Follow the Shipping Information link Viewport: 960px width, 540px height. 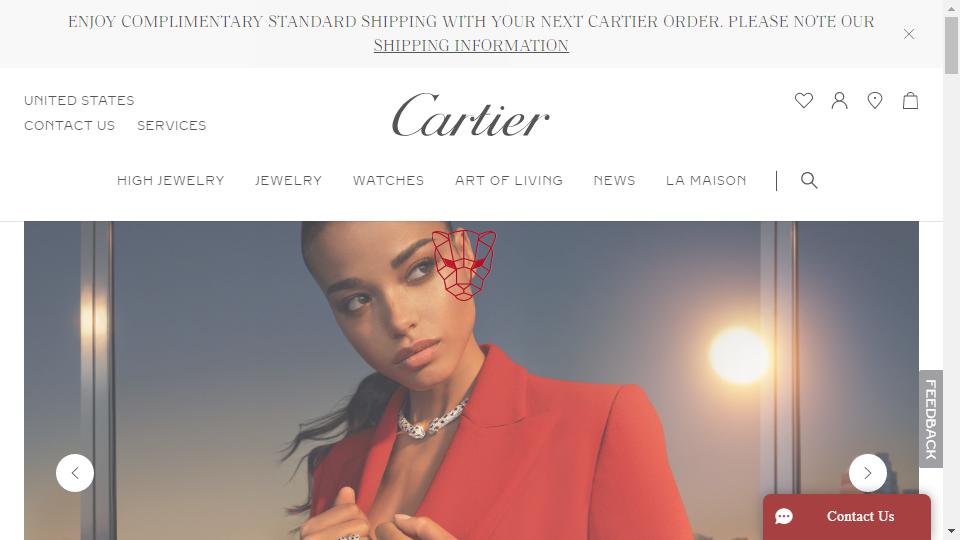coord(471,45)
